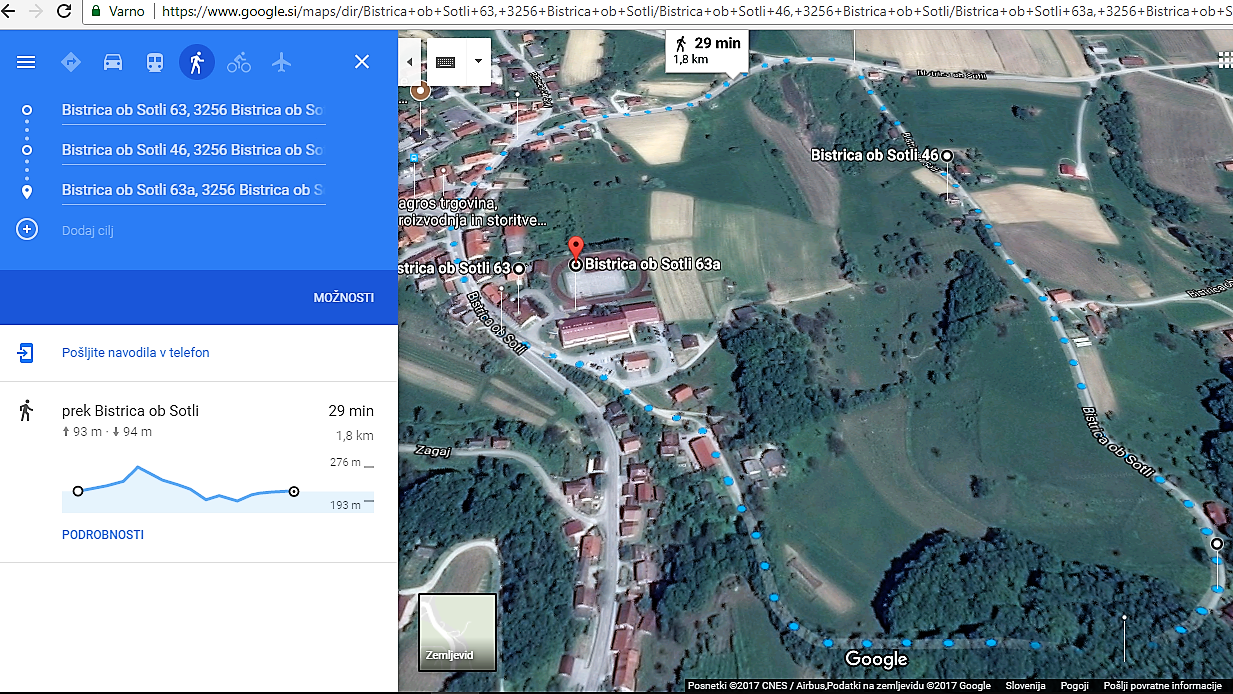
Task: Select route prek Bistrica ob Sotli
Action: [130, 411]
